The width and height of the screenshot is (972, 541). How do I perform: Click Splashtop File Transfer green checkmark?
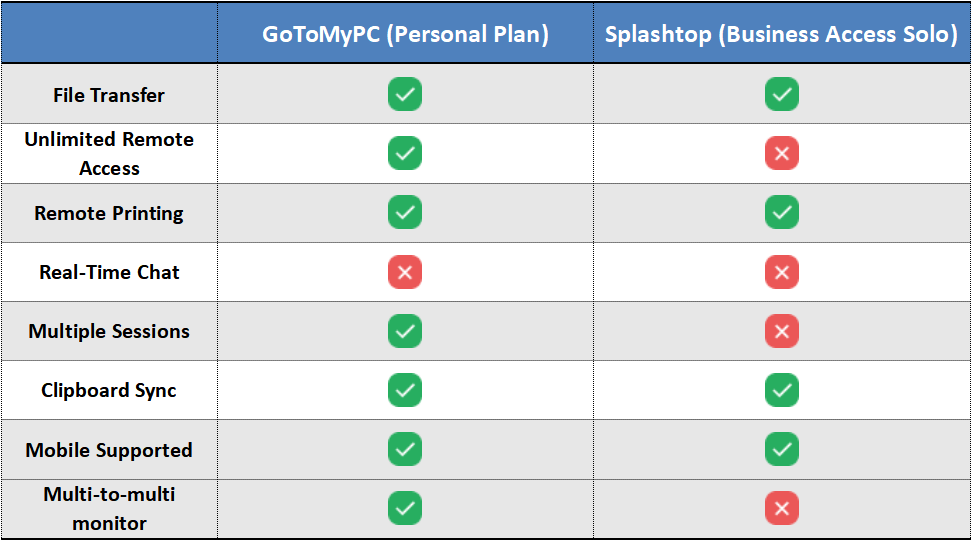point(782,95)
